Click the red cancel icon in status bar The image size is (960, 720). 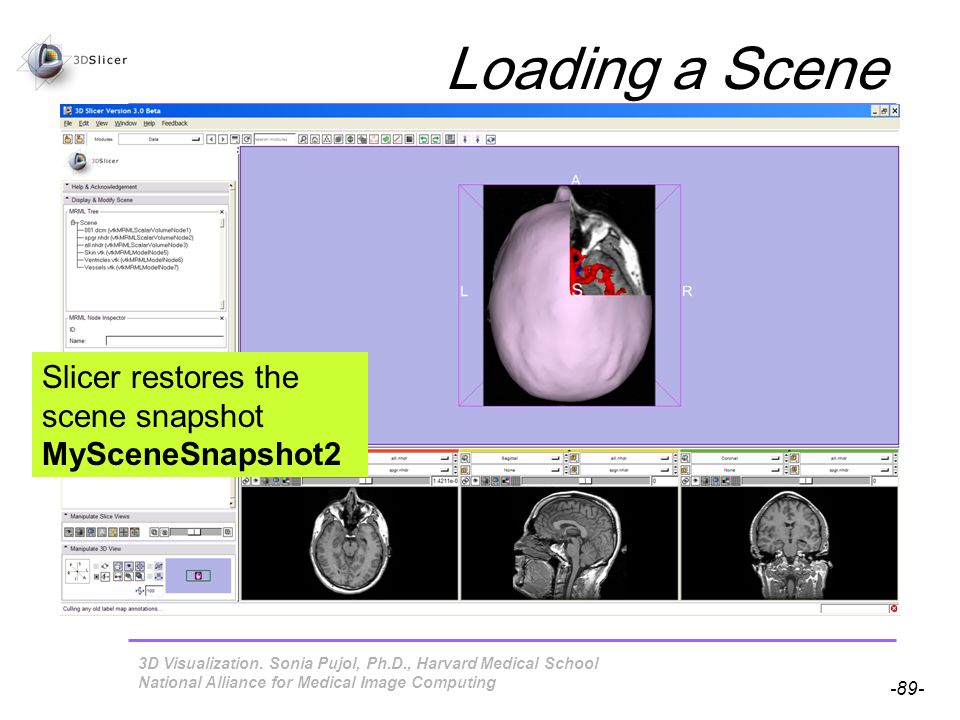tap(893, 609)
